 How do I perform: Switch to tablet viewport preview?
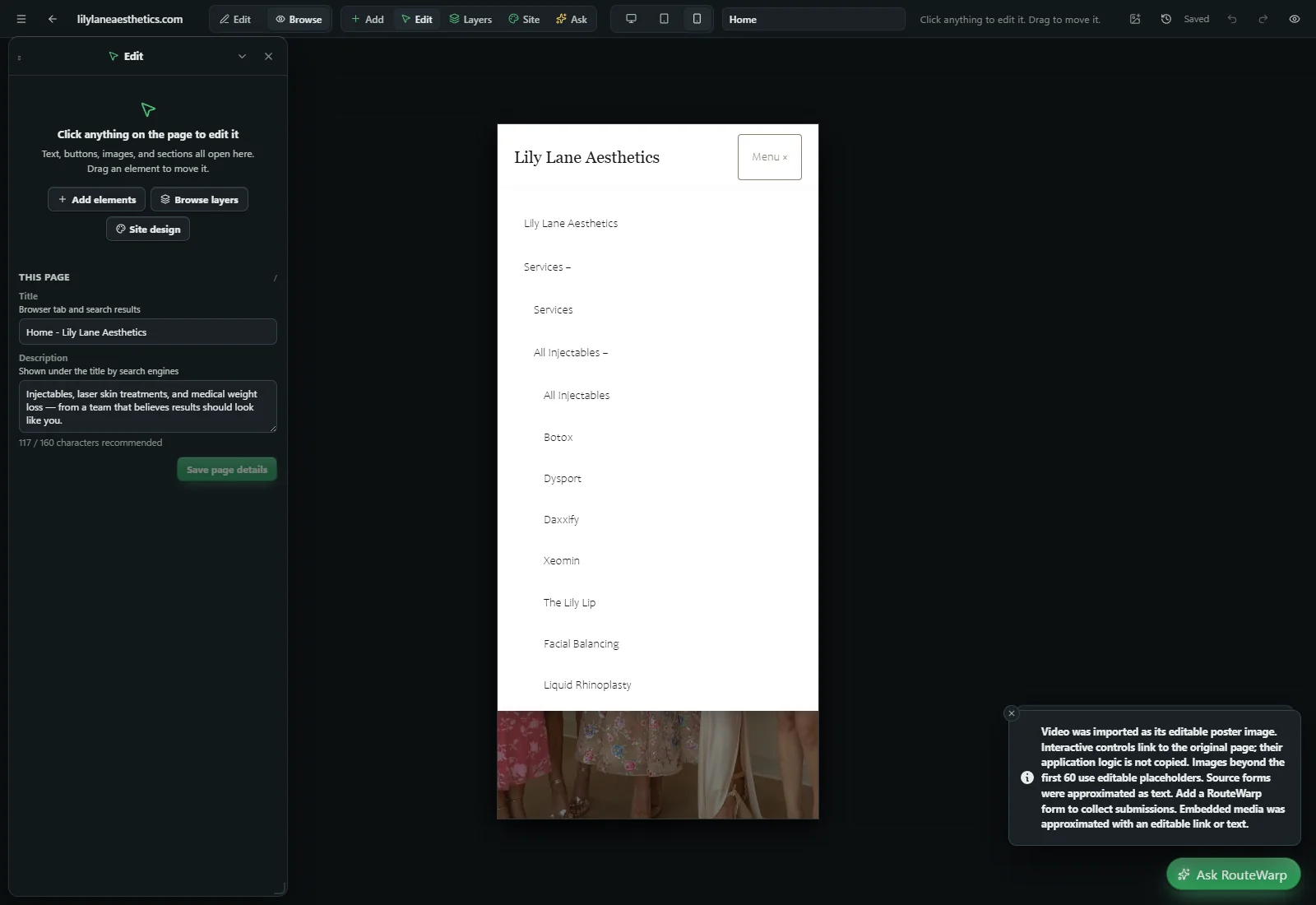pos(664,19)
